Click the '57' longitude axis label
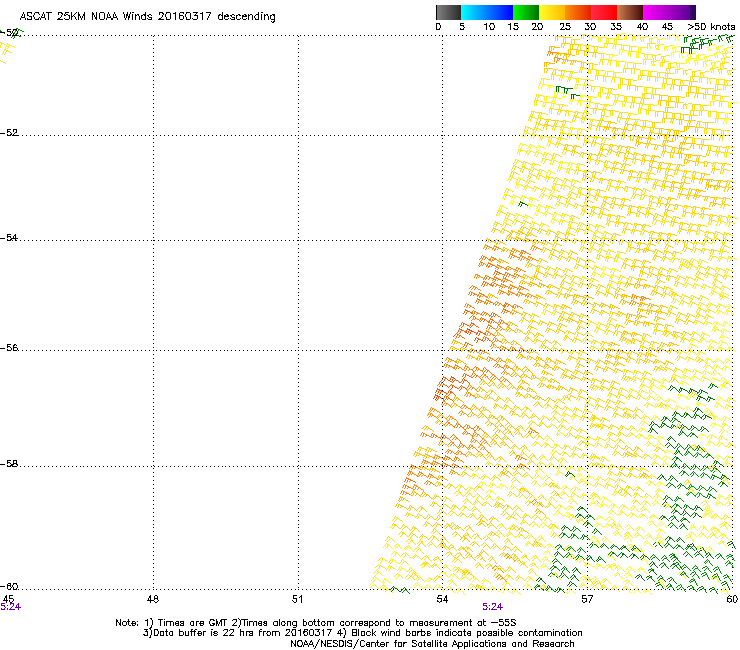This screenshot has height=650, width=740. click(587, 599)
